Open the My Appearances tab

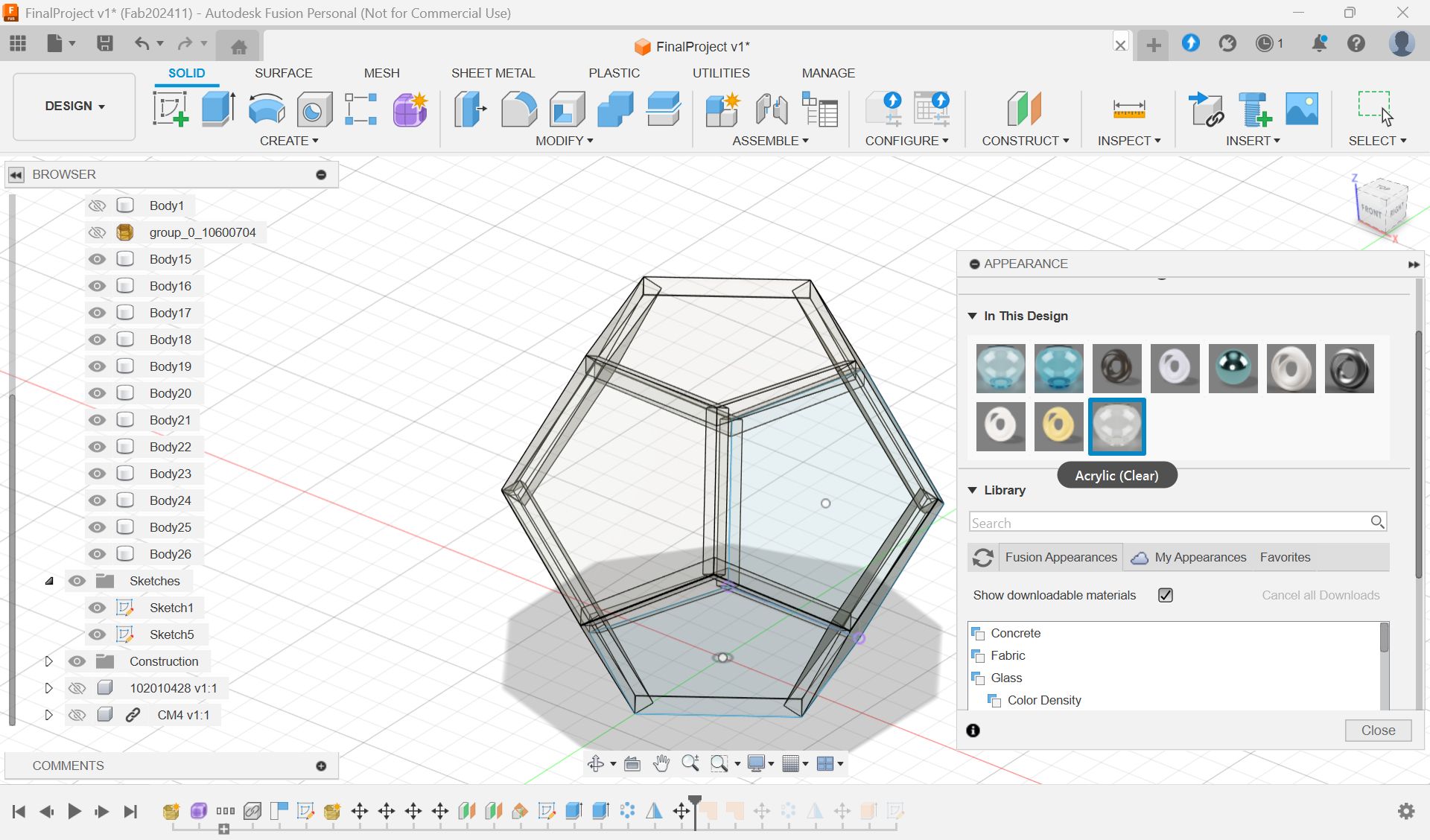[1189, 557]
